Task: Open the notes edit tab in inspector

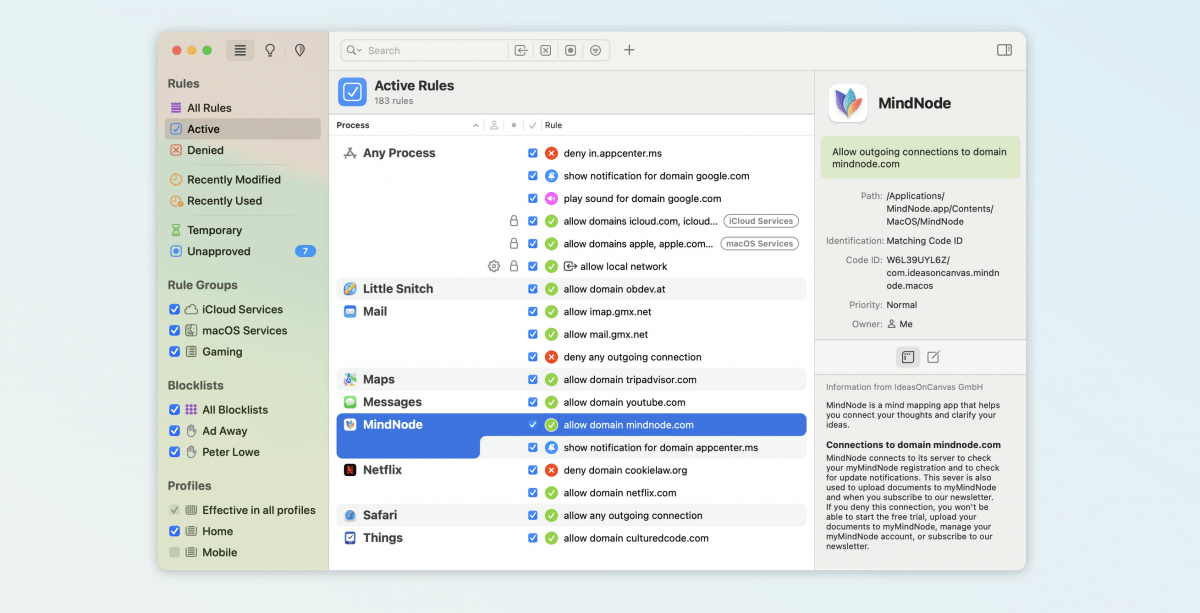Action: [933, 357]
